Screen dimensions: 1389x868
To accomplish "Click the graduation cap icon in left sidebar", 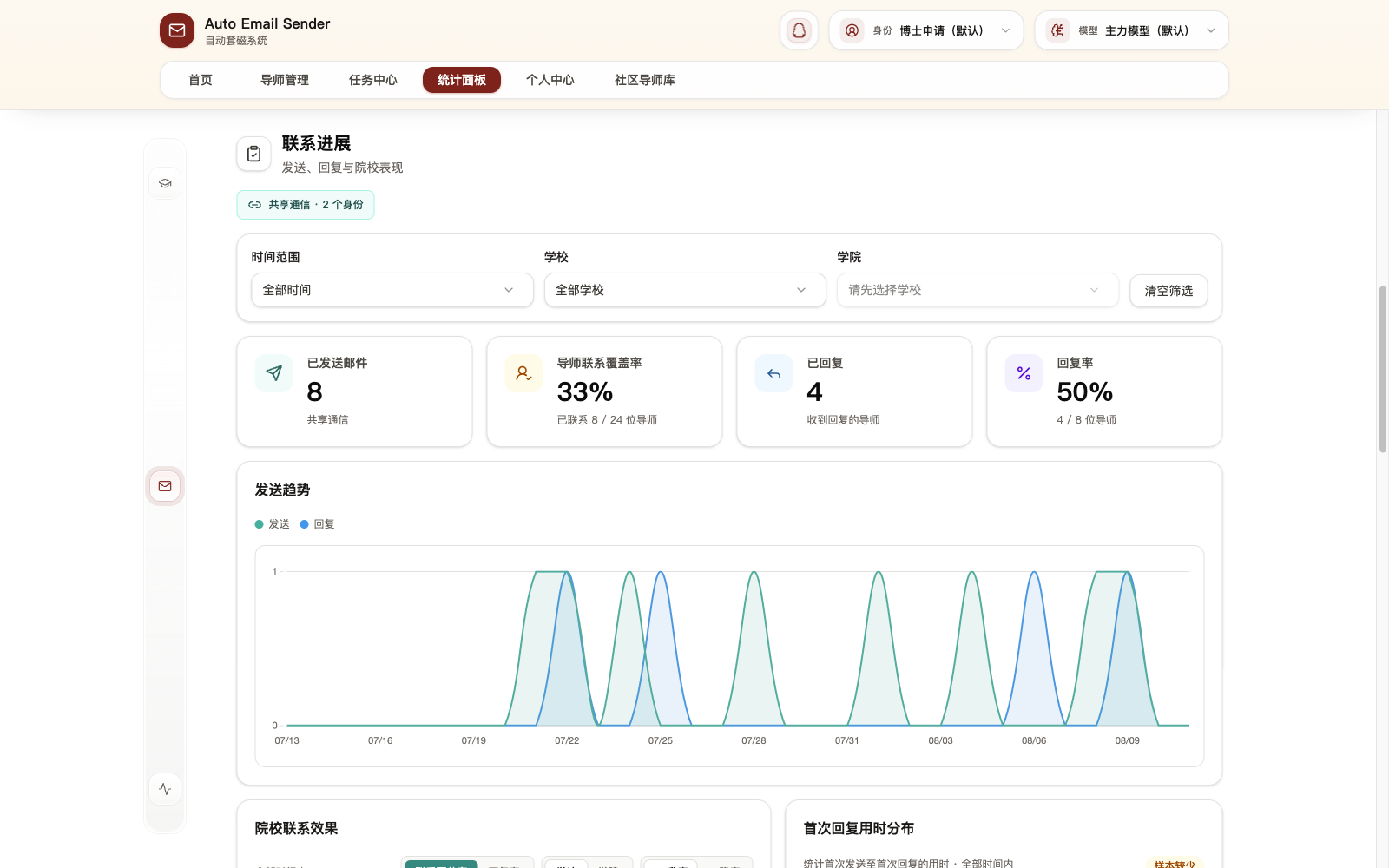I will click(165, 183).
